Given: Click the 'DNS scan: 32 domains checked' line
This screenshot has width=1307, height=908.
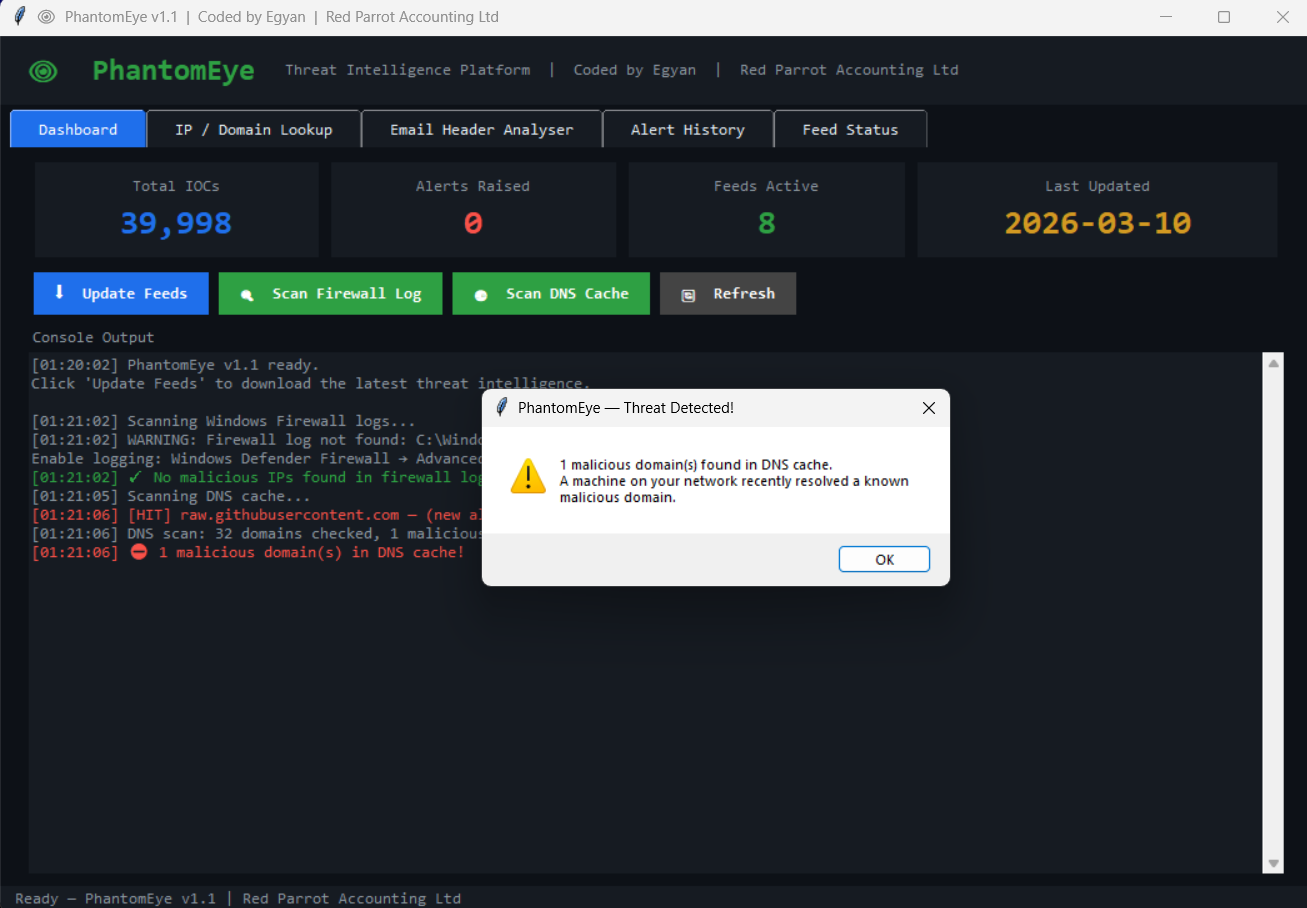Looking at the screenshot, I should point(257,534).
